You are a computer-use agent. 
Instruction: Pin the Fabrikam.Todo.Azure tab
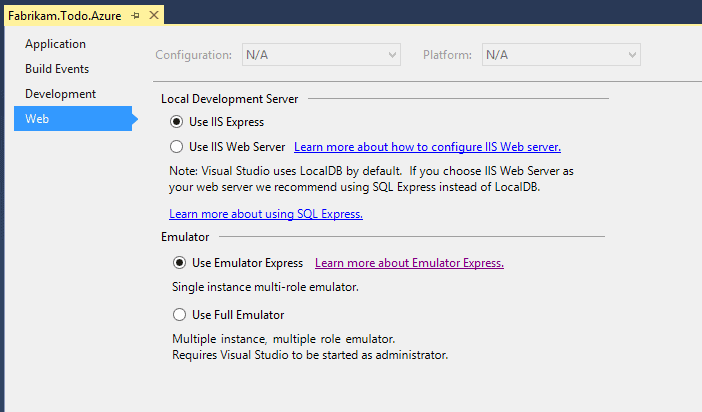135,16
